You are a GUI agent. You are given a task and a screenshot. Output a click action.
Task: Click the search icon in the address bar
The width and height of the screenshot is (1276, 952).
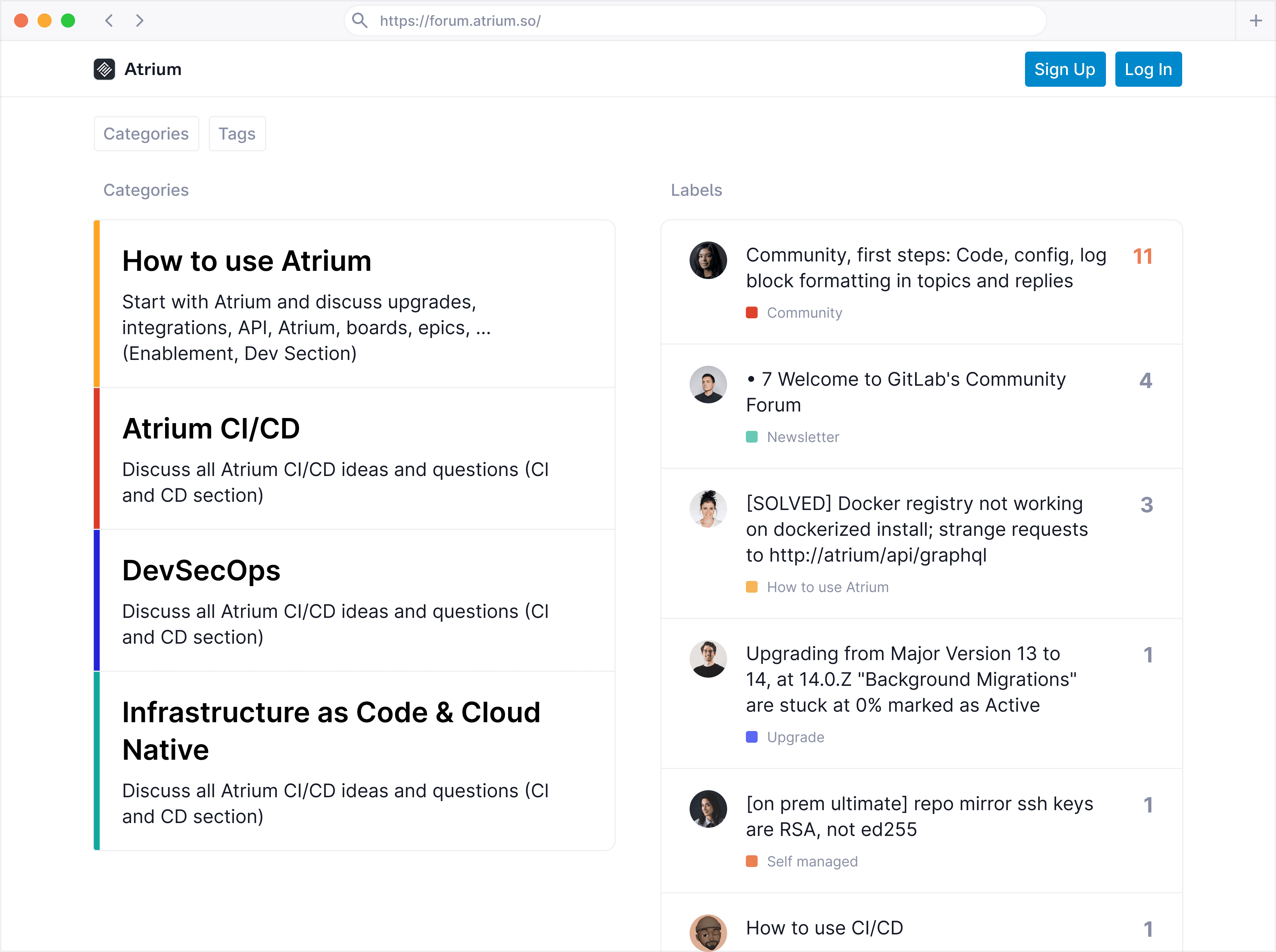coord(360,20)
